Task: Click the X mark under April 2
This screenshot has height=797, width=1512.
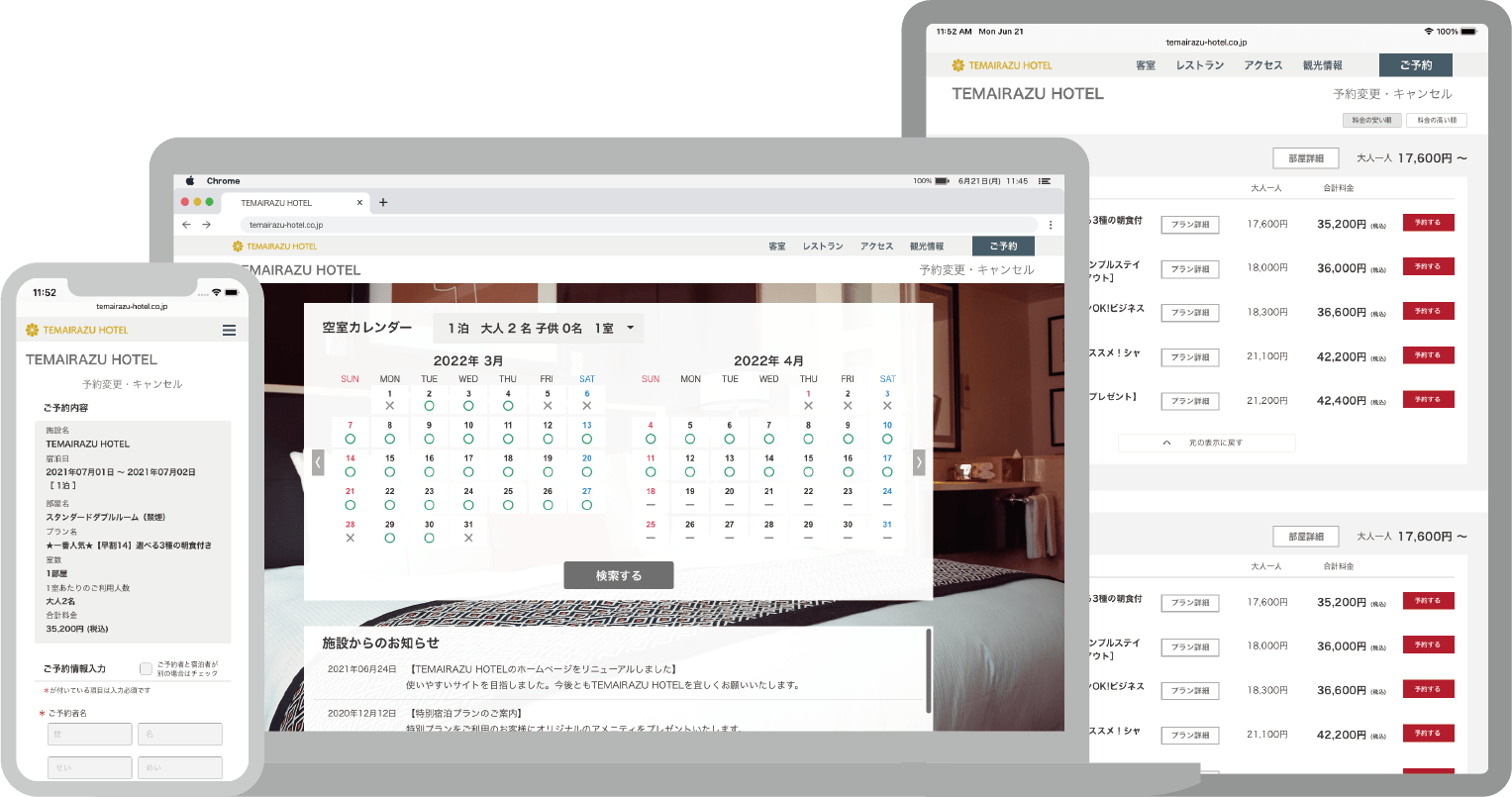Action: click(x=848, y=406)
